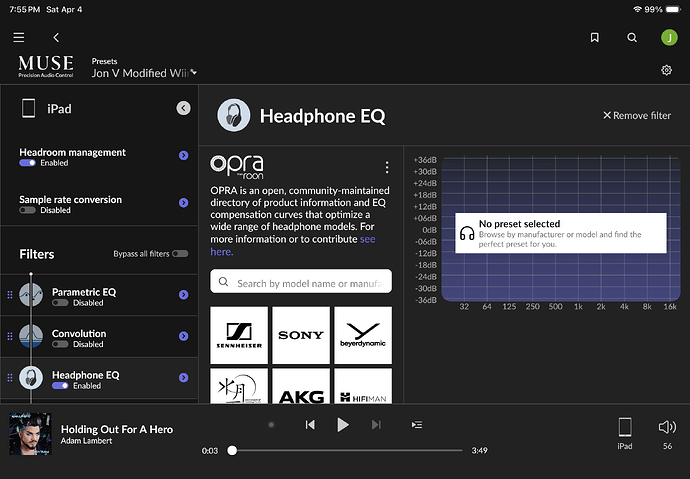Select the Parametric EQ filter icon
Screen dimensions: 690x479
point(31,295)
